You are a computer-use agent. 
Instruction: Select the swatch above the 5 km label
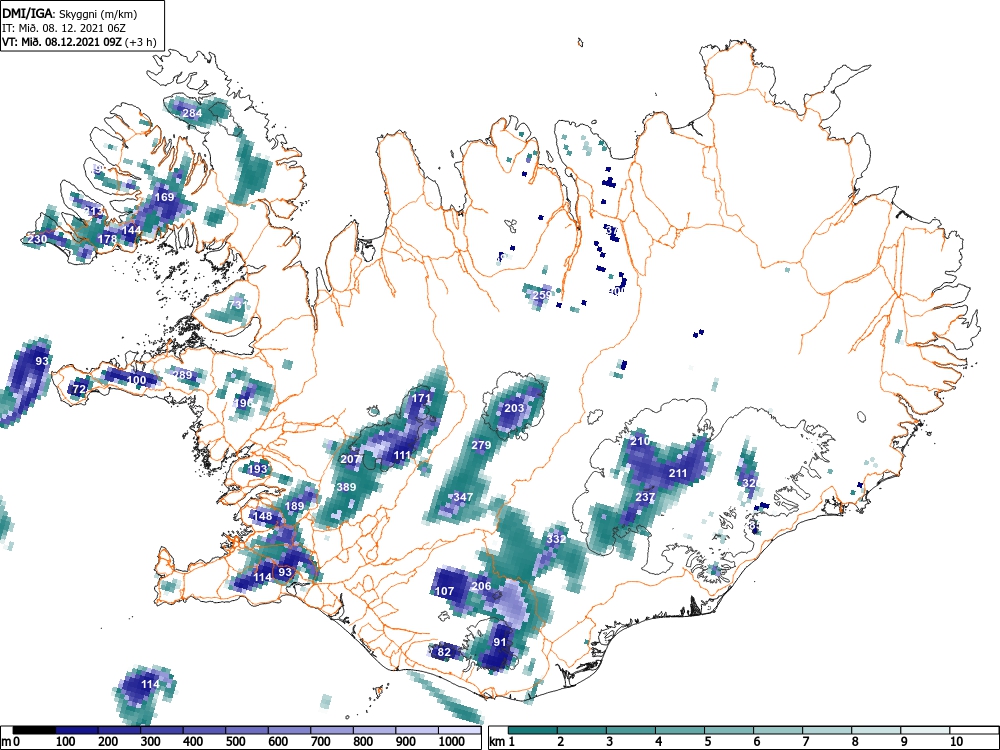coord(729,730)
